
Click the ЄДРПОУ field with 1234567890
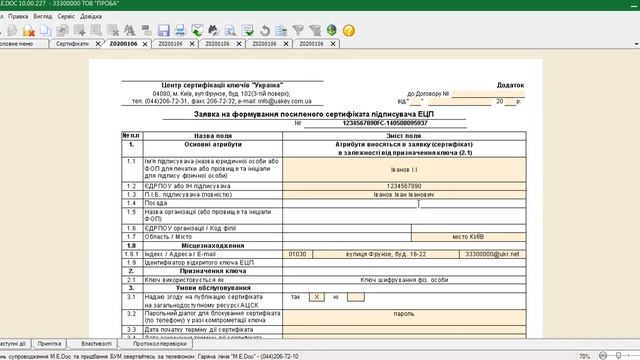[404, 186]
